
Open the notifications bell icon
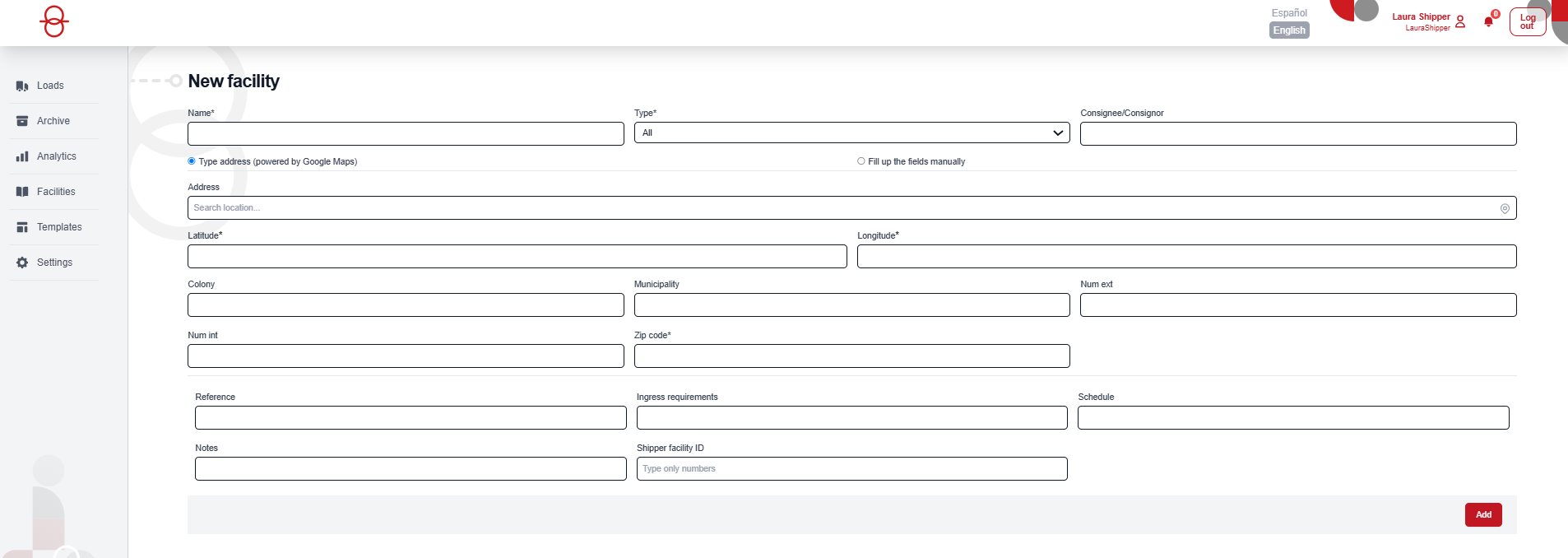(x=1488, y=21)
